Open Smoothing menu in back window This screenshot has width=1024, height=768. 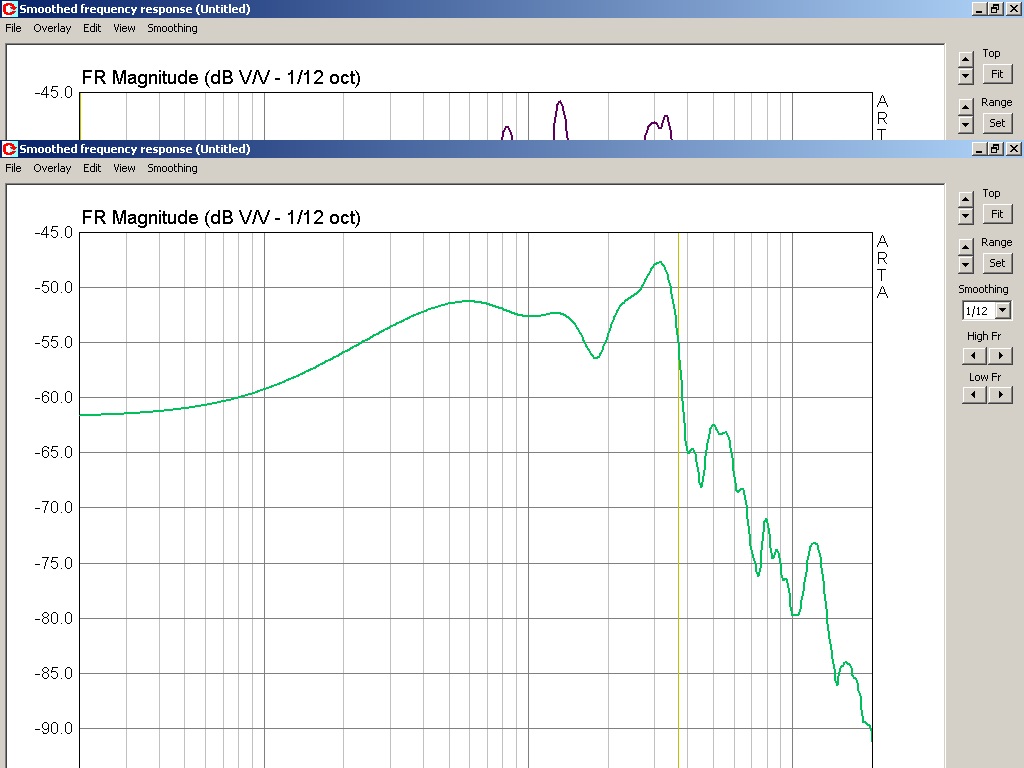pyautogui.click(x=172, y=28)
